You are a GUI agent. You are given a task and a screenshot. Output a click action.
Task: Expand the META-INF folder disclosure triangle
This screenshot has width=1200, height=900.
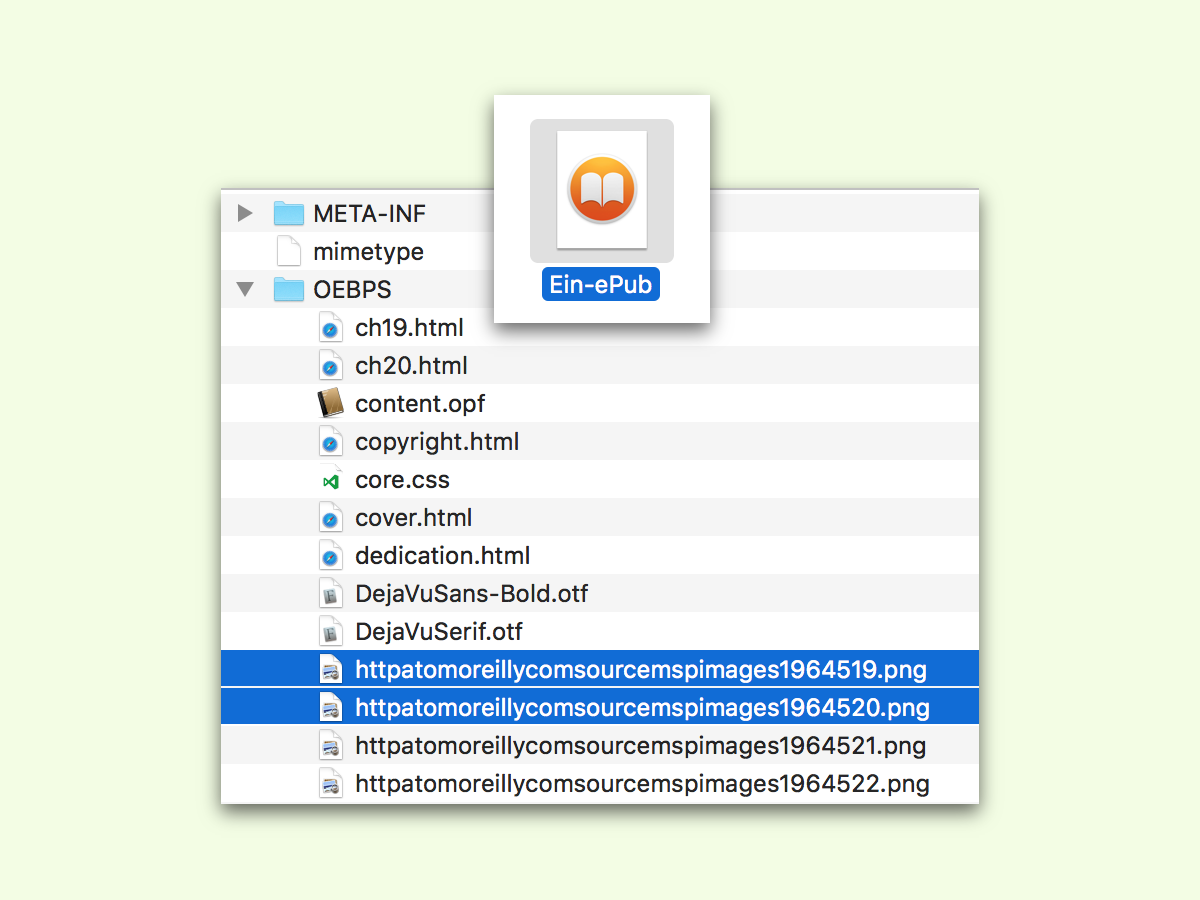(244, 213)
